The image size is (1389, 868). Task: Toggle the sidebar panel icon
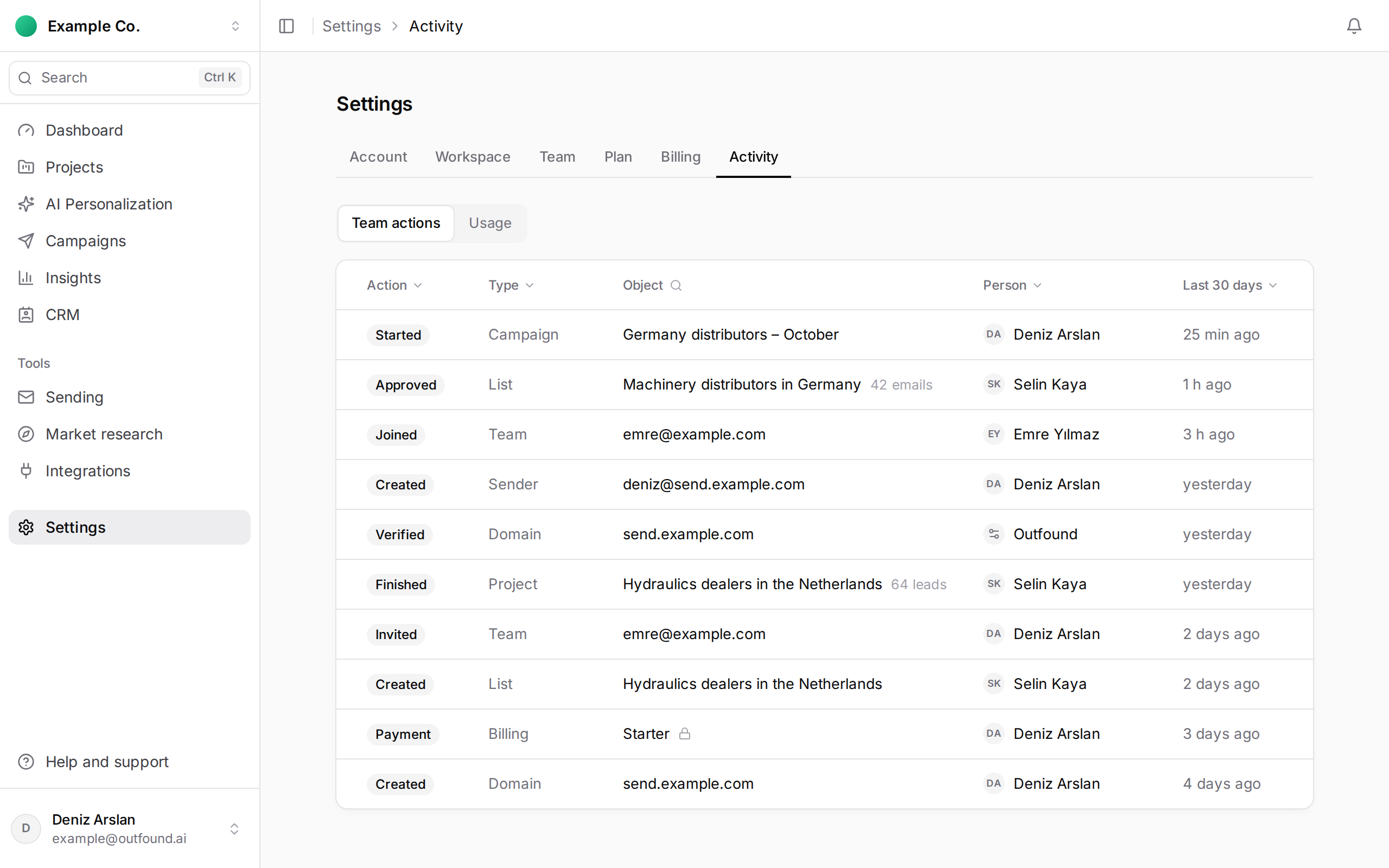coord(286,26)
